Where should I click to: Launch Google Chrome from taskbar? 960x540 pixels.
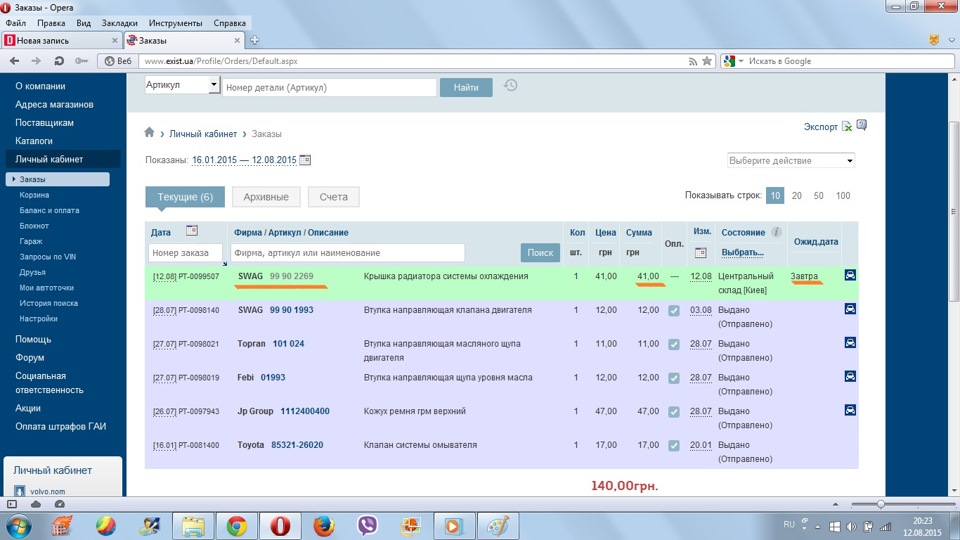pos(237,526)
